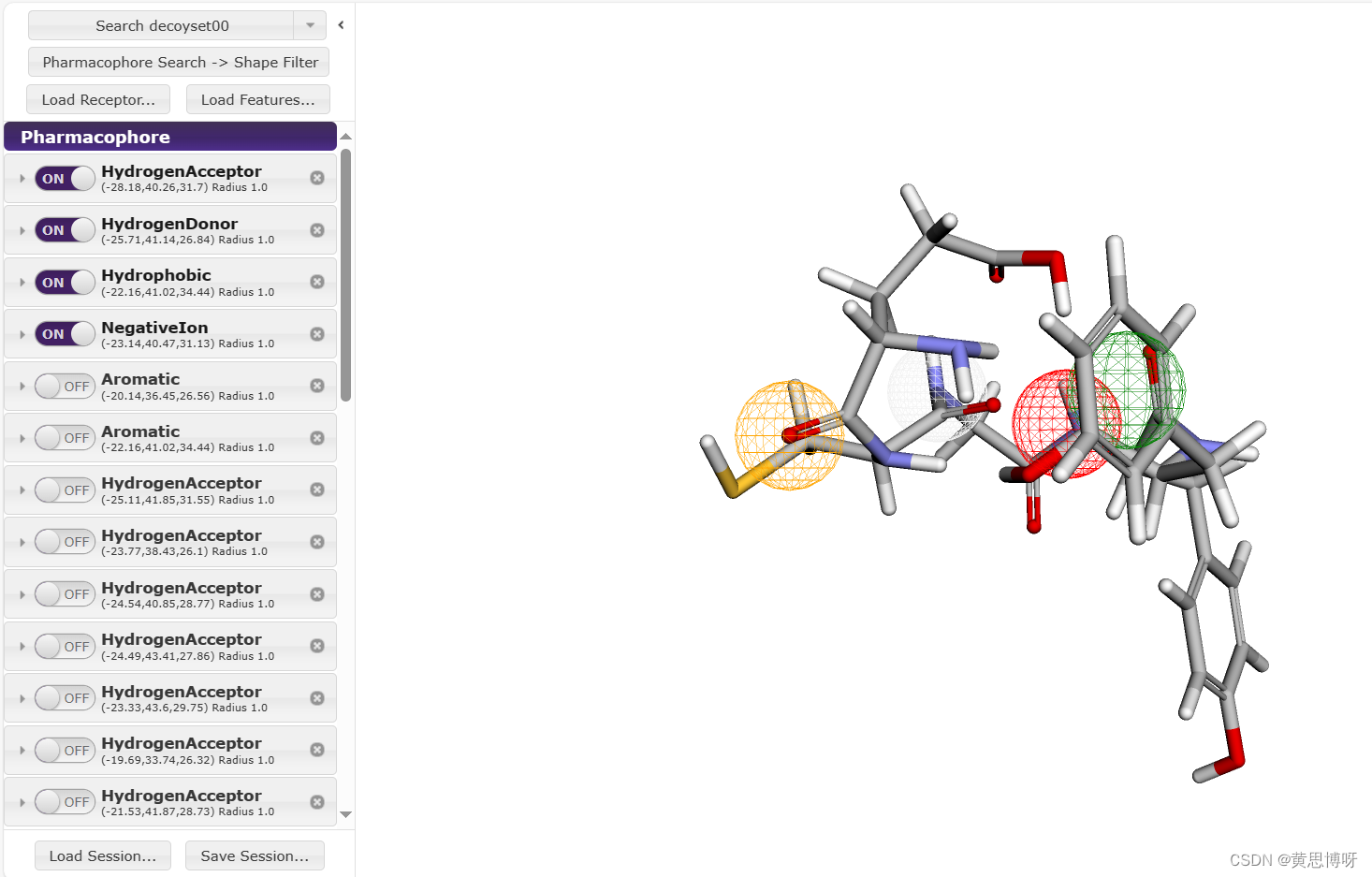Expand the Aromatic (-22.16,41.02,34.44) row

(22, 438)
